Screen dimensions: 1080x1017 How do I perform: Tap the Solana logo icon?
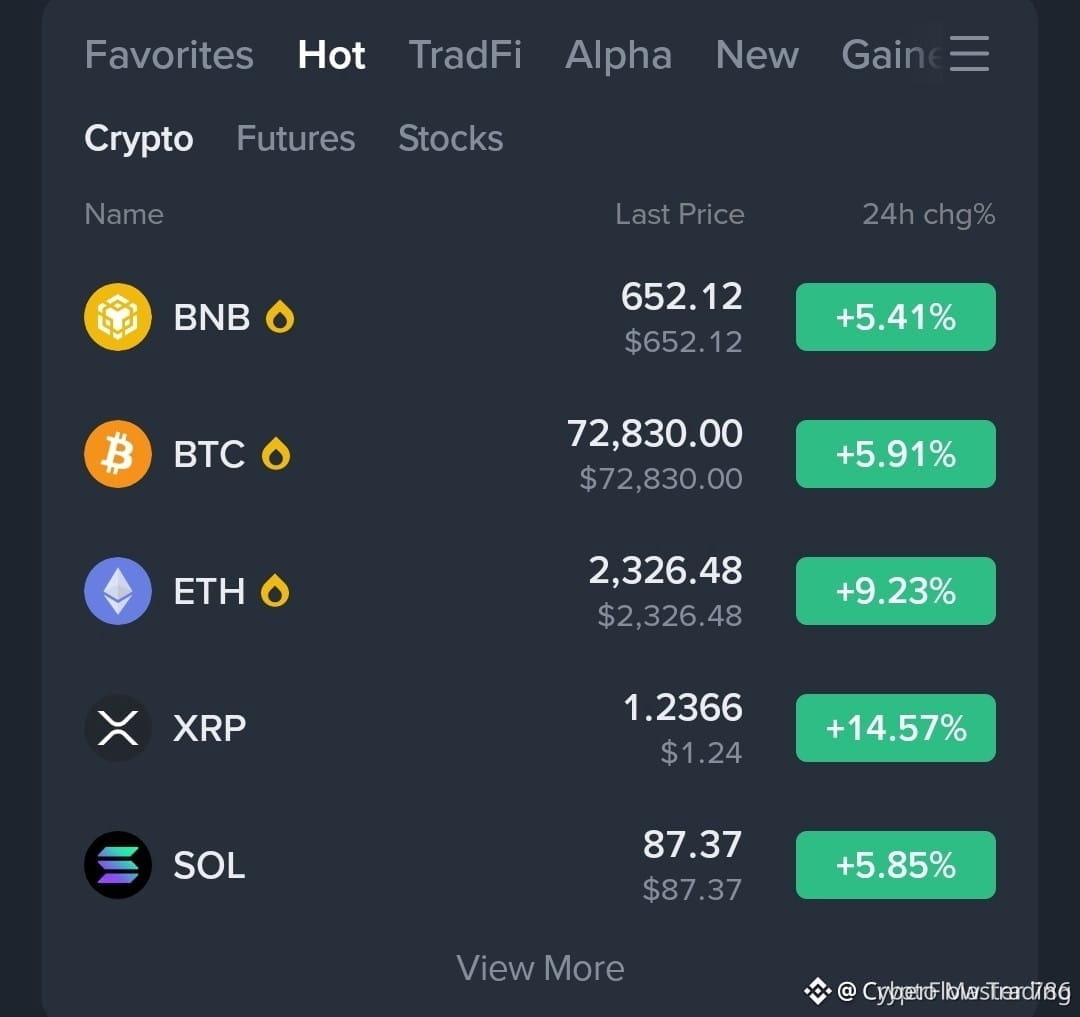pyautogui.click(x=118, y=865)
